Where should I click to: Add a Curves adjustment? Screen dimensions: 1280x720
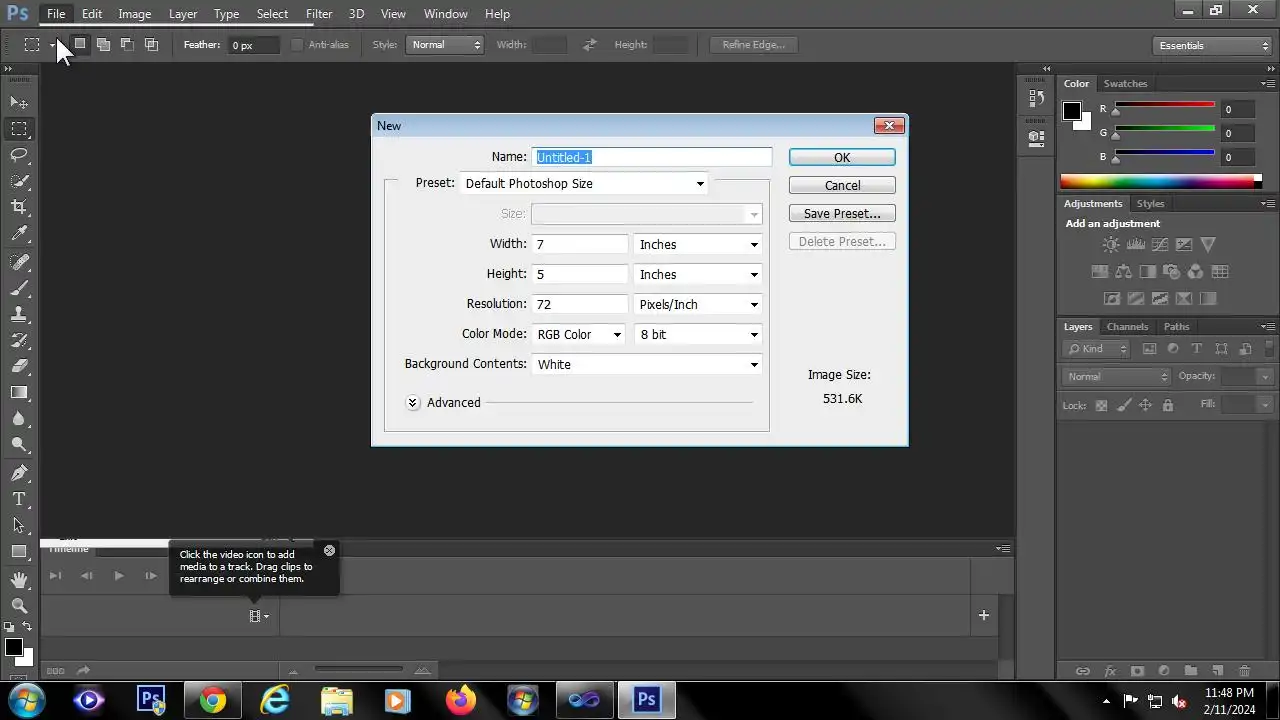click(x=1159, y=245)
